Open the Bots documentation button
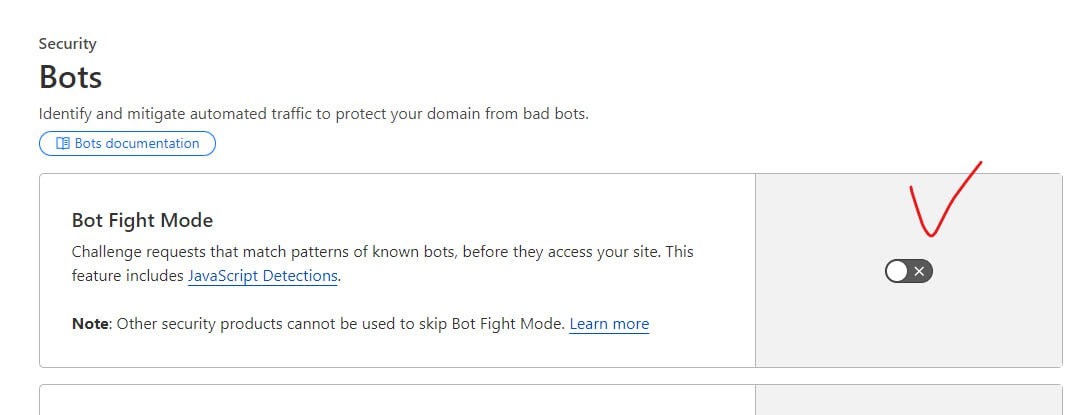1071x415 pixels. [x=127, y=144]
